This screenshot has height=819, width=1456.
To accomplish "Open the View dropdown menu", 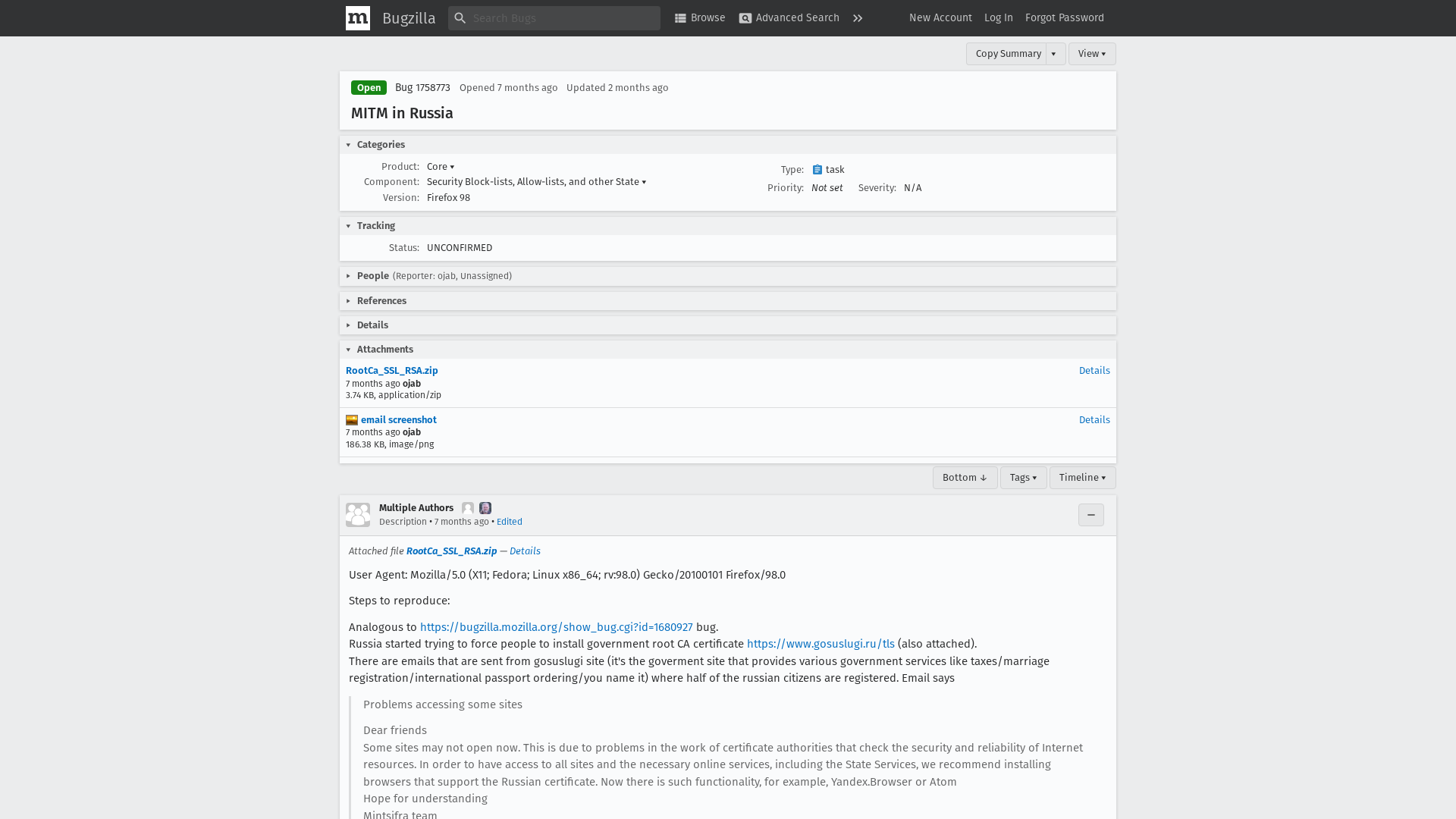I will click(x=1092, y=54).
